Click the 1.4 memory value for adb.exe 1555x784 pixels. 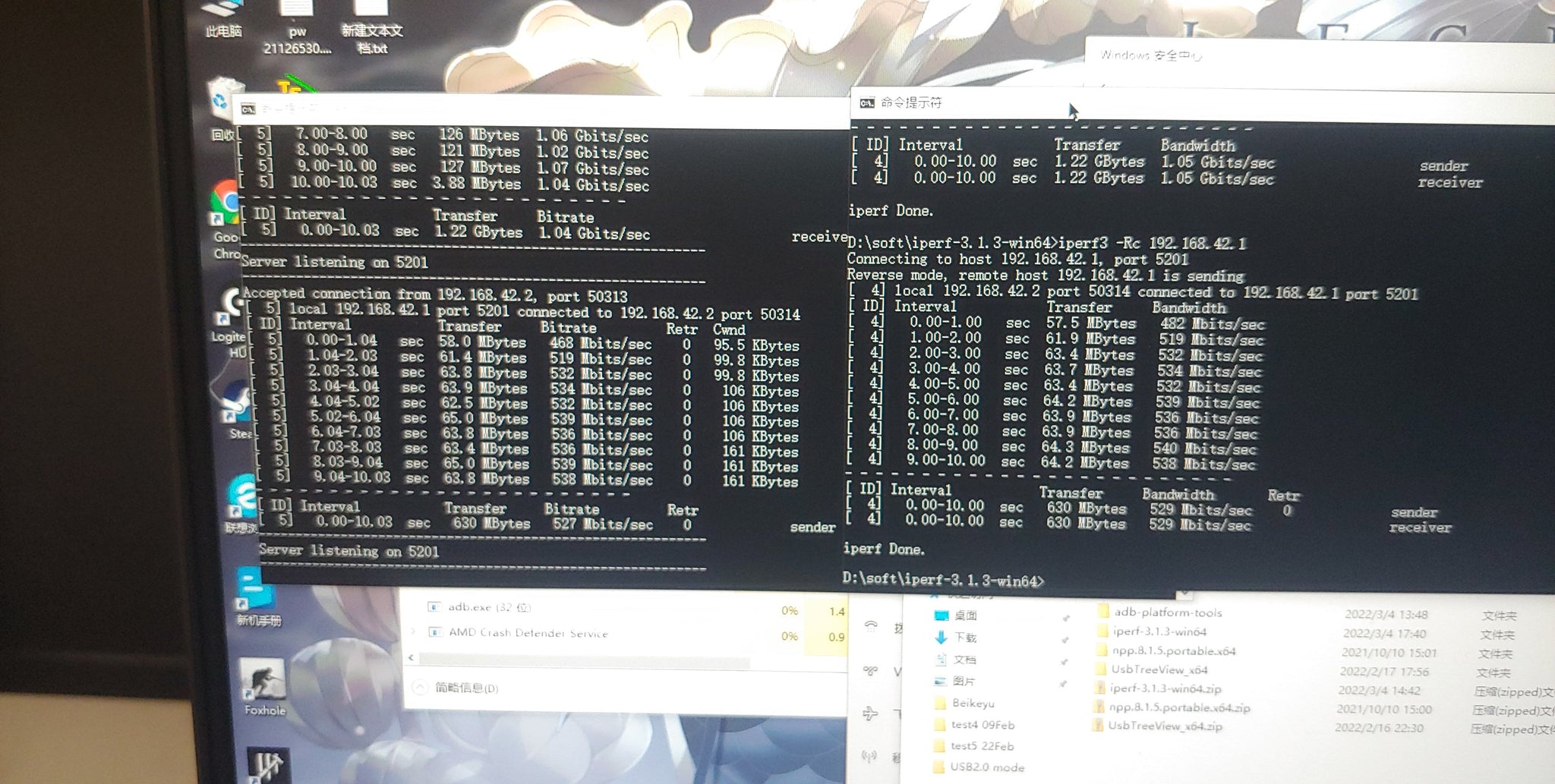(837, 611)
